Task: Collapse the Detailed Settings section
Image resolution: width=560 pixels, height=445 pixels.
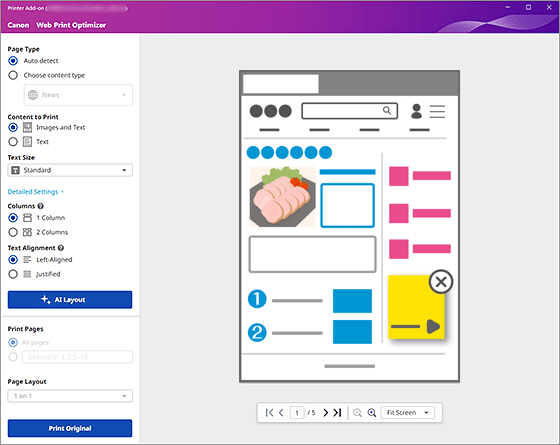Action: [x=35, y=192]
